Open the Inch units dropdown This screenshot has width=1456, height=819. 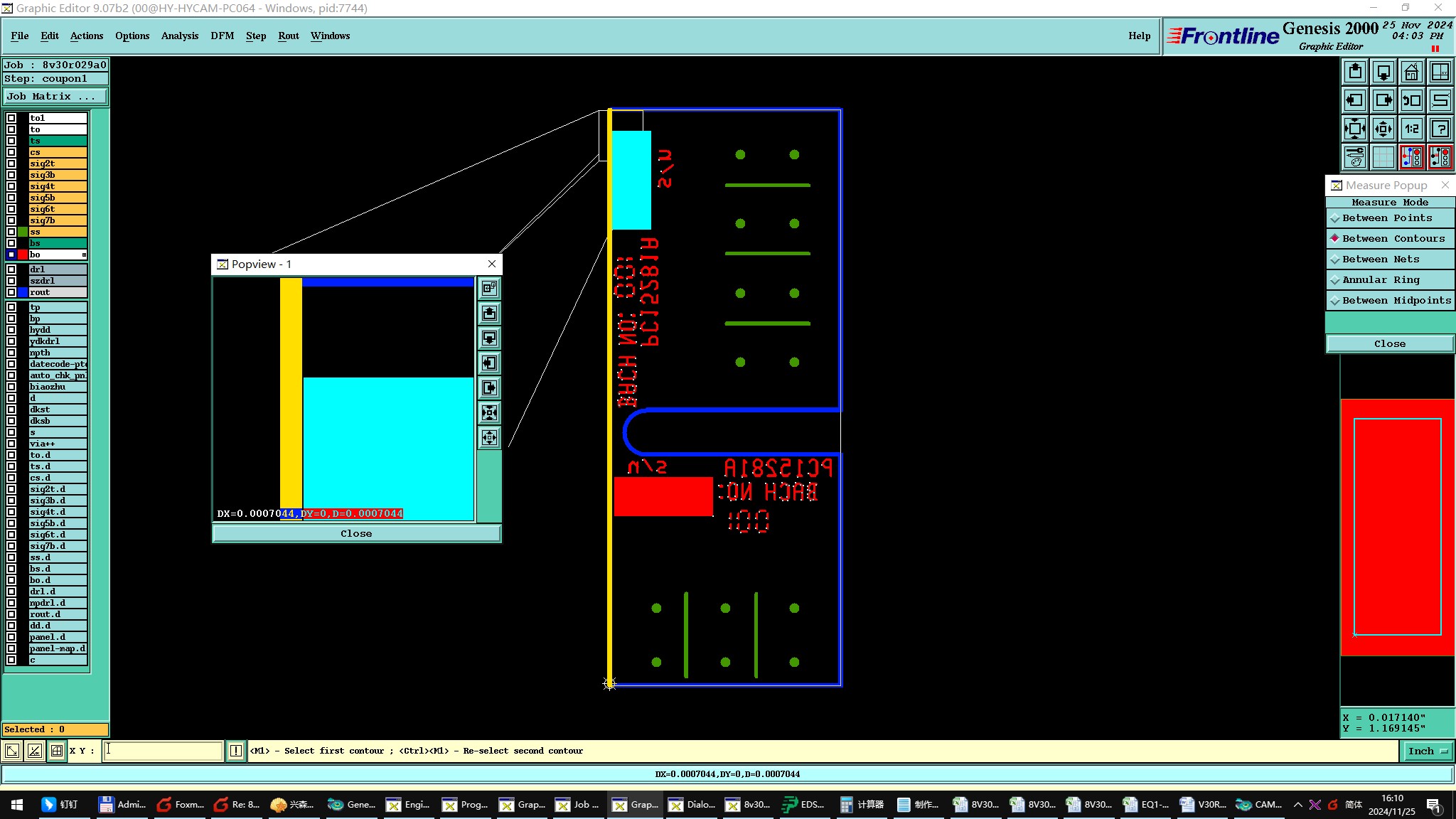(1428, 751)
